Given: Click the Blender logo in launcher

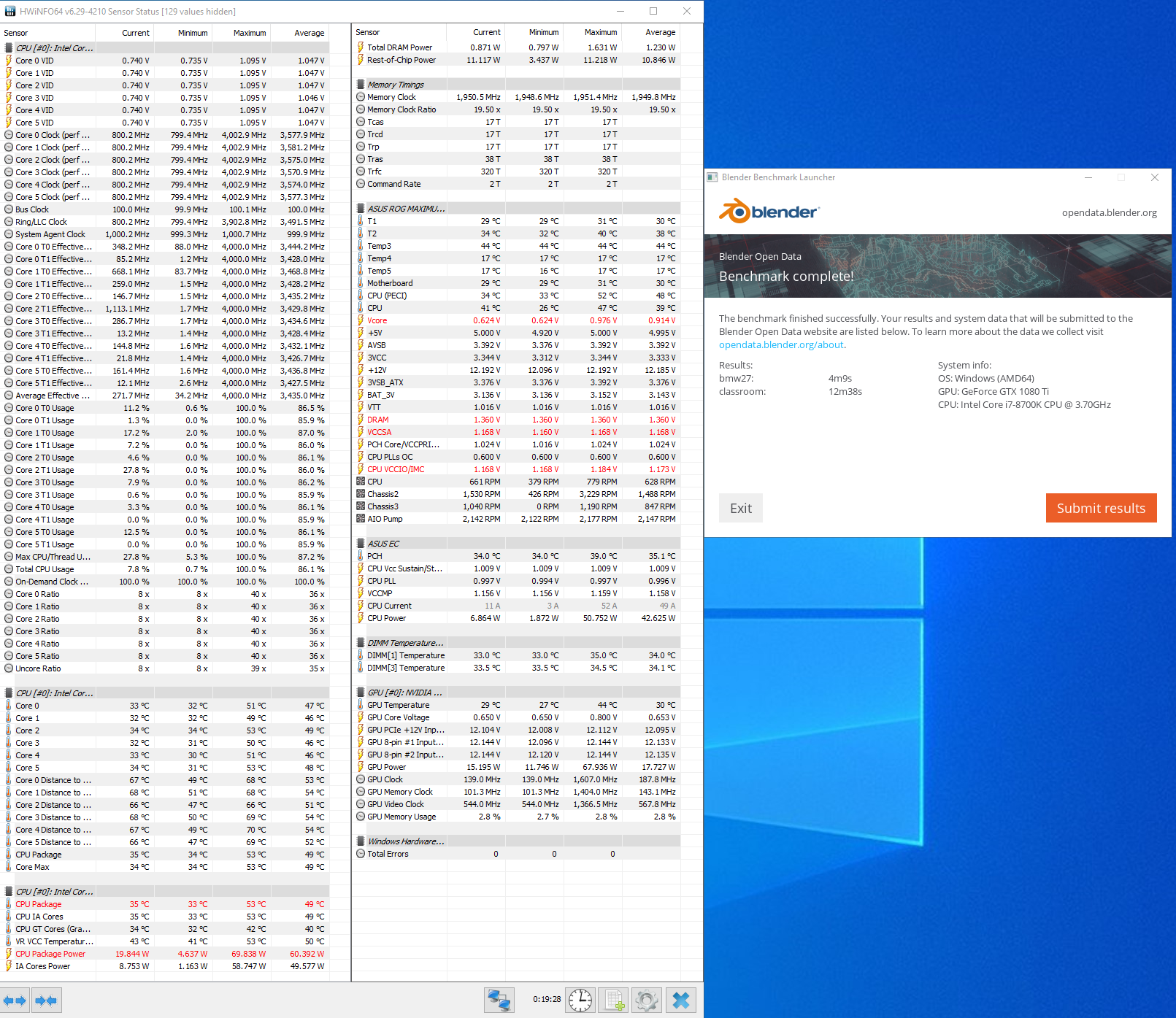Looking at the screenshot, I should pyautogui.click(x=769, y=212).
